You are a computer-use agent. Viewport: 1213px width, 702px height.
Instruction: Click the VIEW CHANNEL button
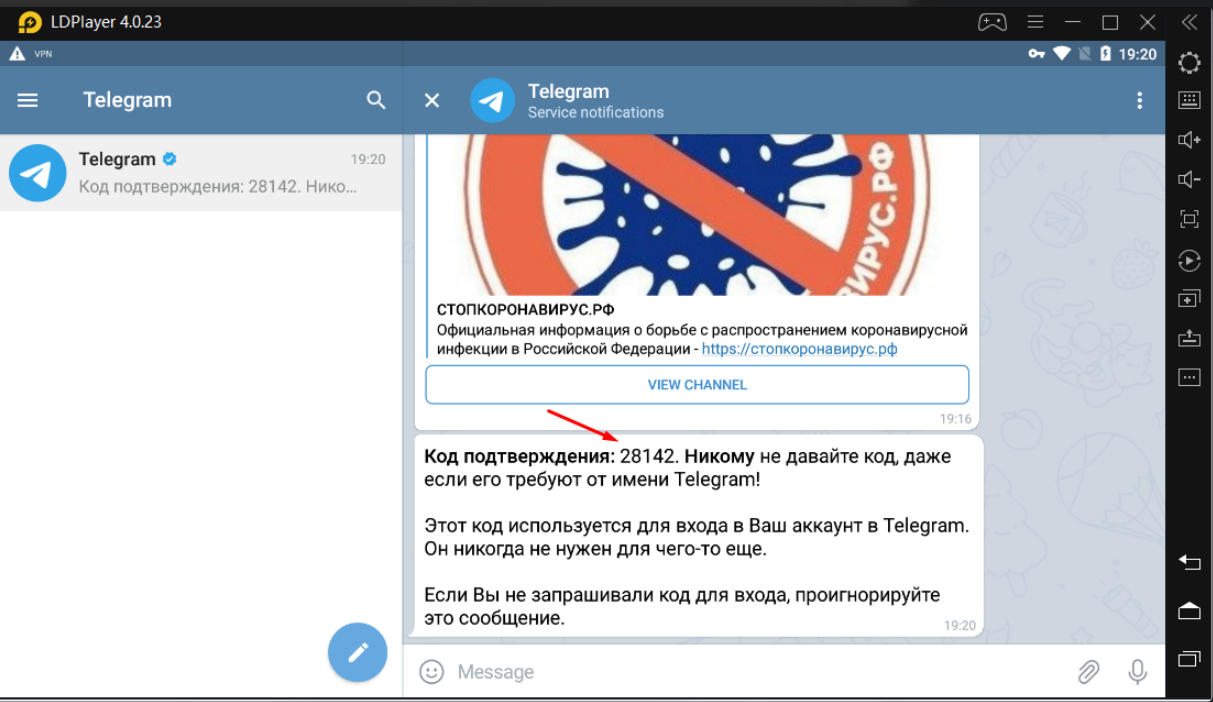click(697, 385)
